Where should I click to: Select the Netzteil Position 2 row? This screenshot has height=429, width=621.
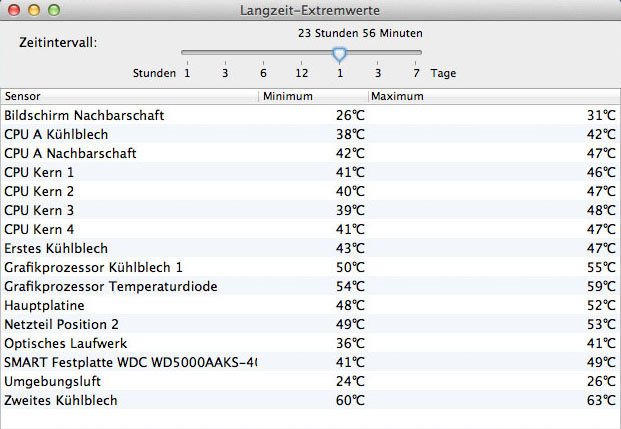310,324
